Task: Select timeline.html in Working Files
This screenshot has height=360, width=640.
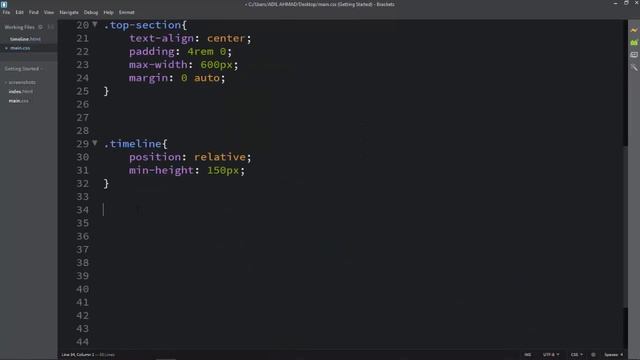Action: (x=25, y=39)
